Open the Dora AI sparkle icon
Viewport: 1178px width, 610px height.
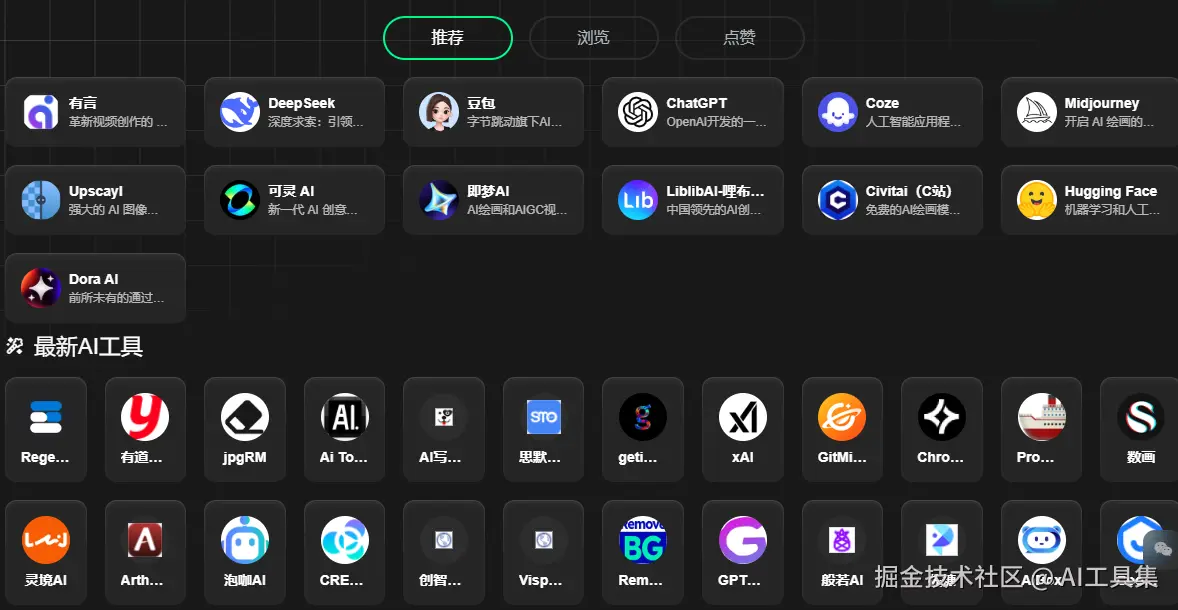coord(41,288)
